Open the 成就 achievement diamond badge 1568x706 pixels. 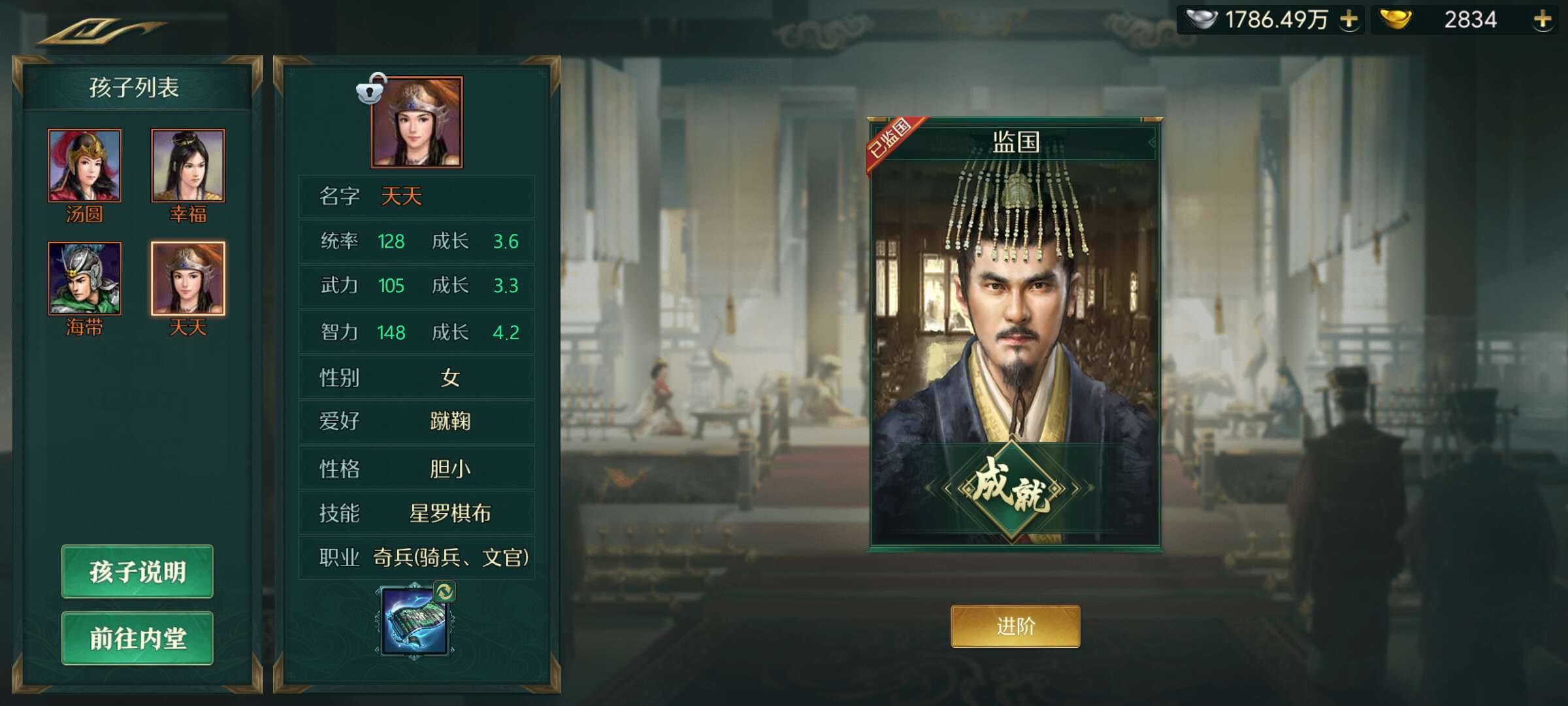[x=1012, y=489]
